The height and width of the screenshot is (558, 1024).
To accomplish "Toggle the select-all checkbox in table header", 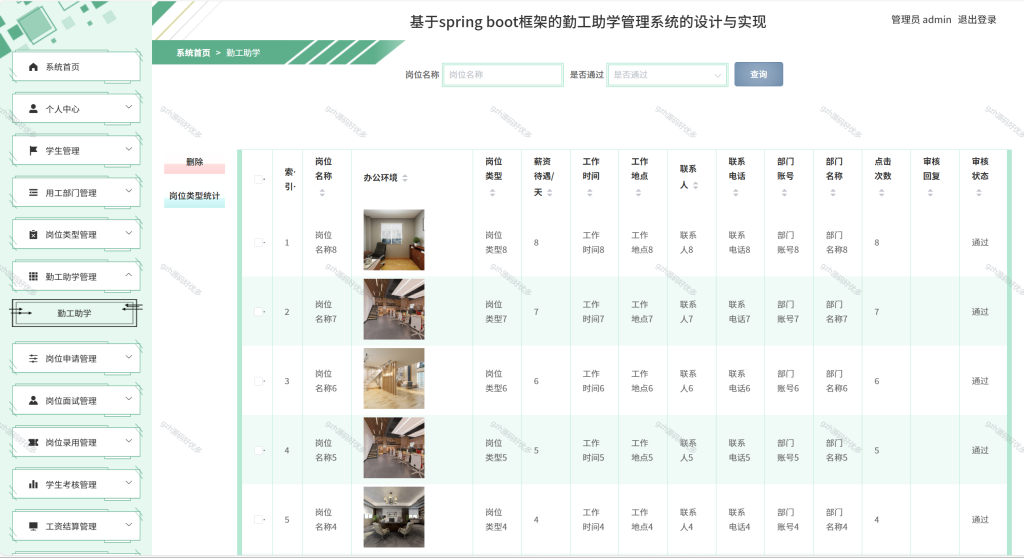I will click(259, 179).
